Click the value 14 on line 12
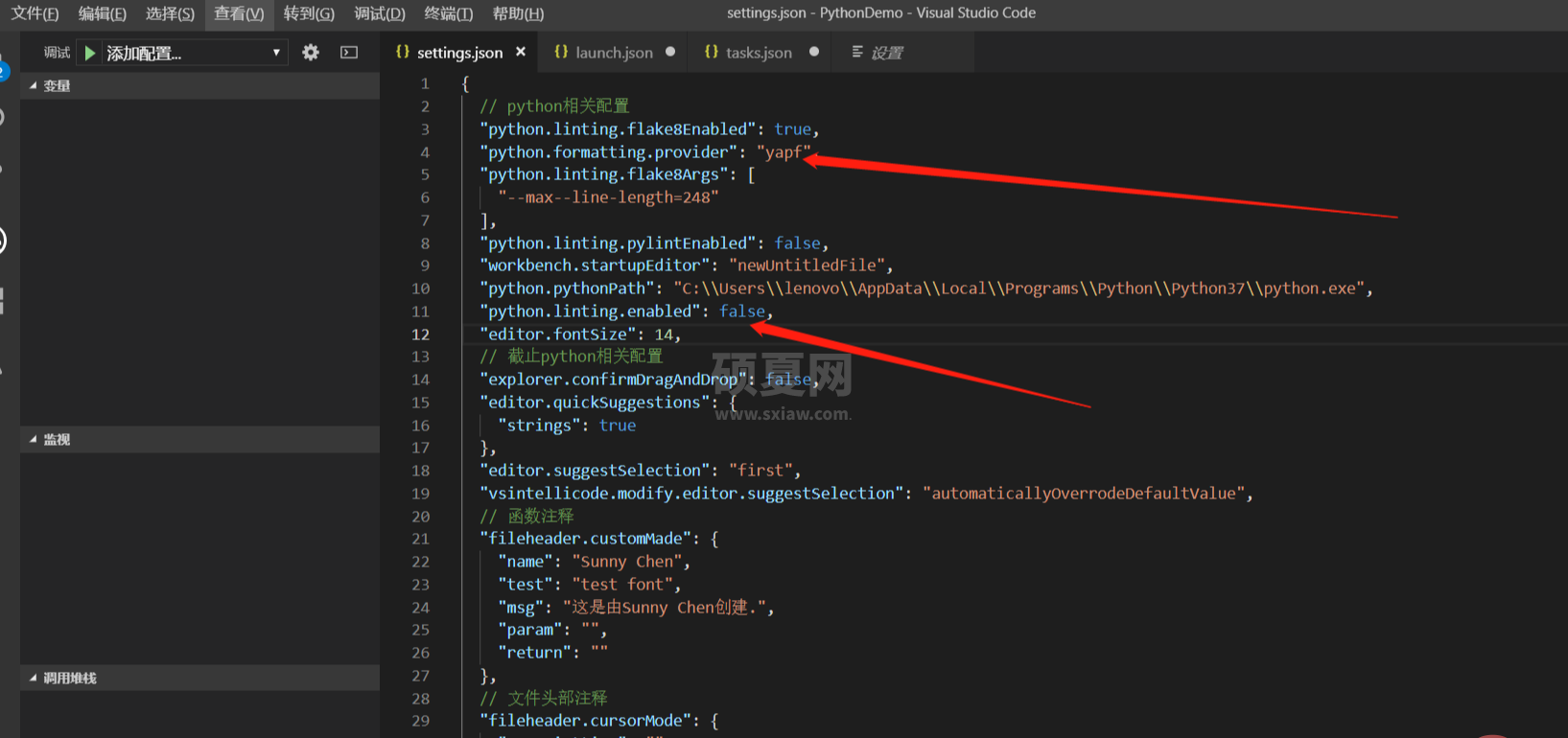This screenshot has height=738, width=1568. [664, 334]
